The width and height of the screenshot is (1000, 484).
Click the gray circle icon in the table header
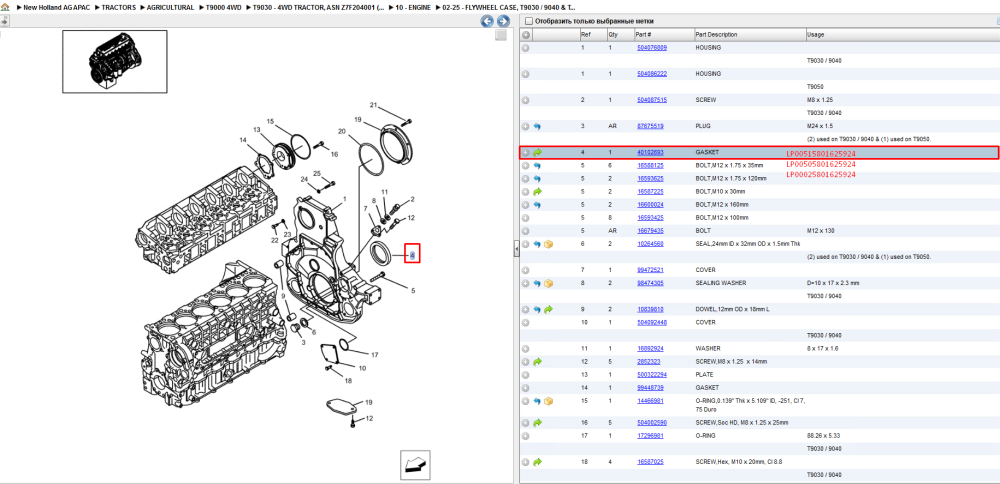pyautogui.click(x=526, y=34)
